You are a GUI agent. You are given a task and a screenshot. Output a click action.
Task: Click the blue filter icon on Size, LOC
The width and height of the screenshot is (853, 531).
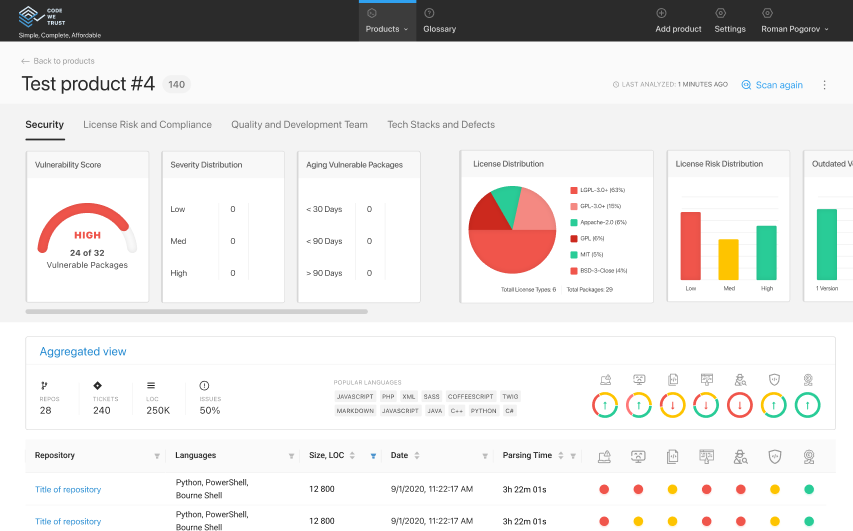(373, 456)
